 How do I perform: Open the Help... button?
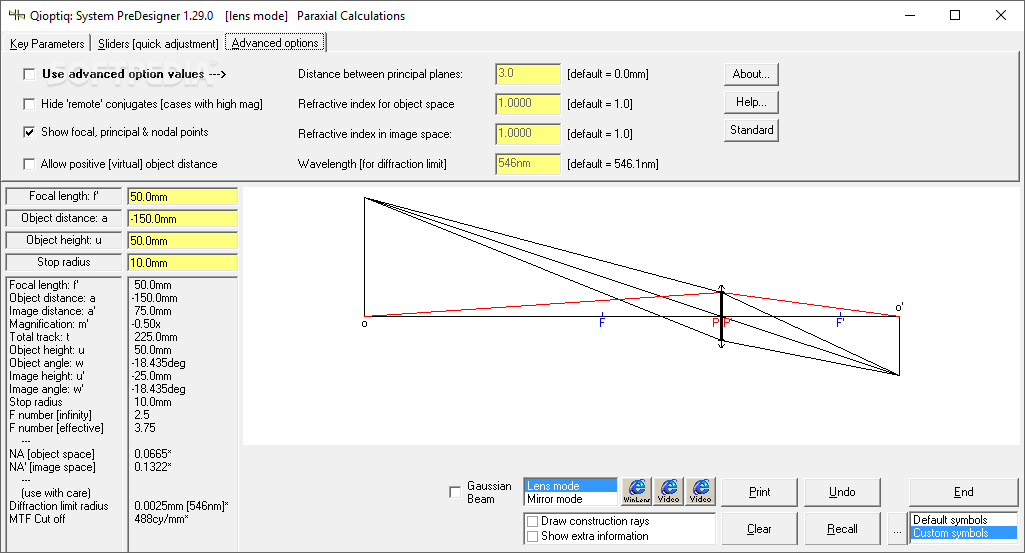751,102
